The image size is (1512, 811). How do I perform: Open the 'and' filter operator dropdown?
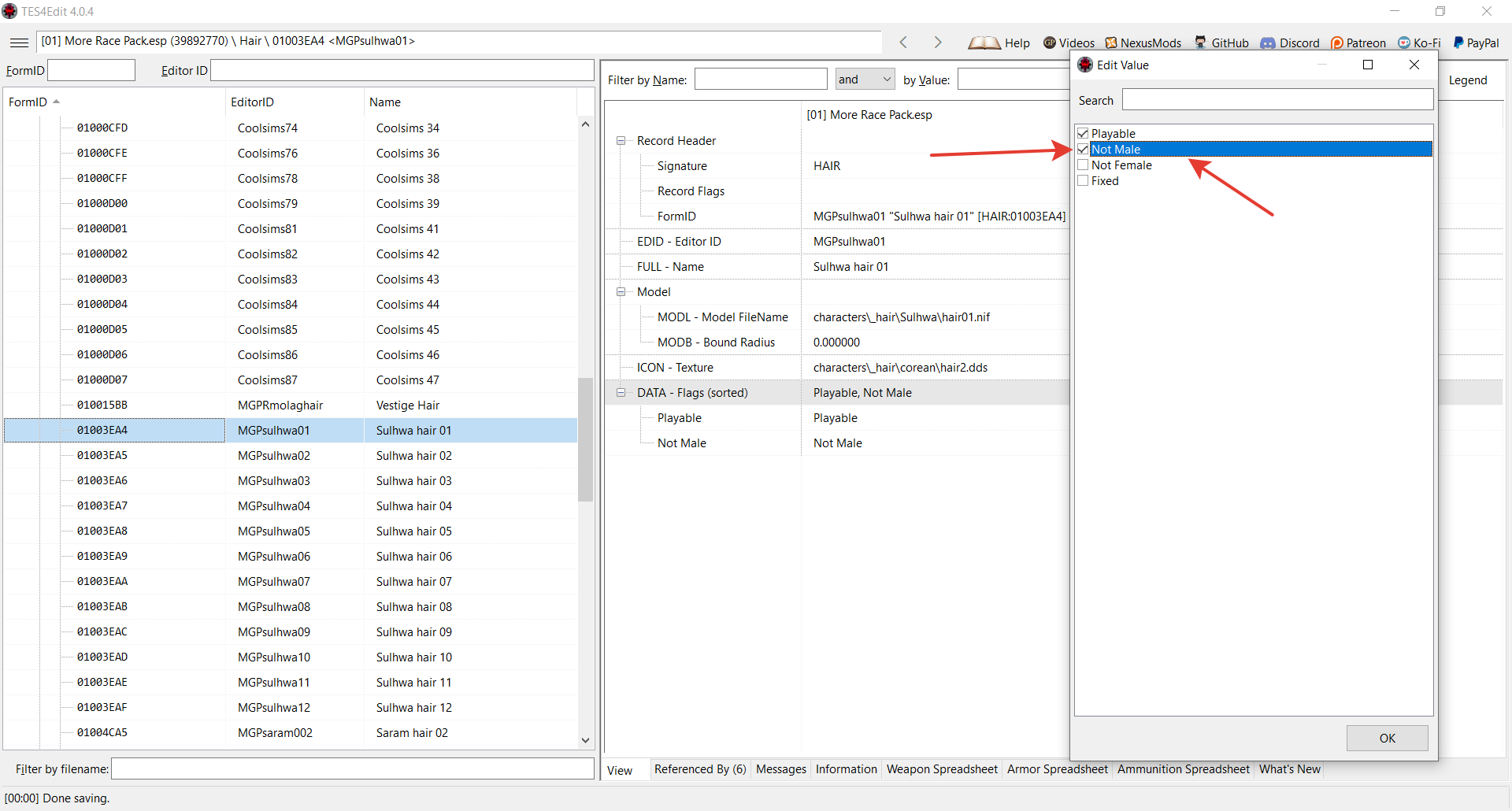coord(865,80)
